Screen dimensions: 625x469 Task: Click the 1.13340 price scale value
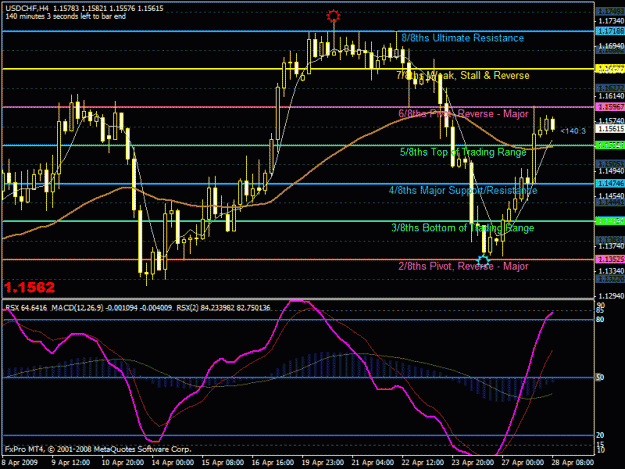click(611, 271)
